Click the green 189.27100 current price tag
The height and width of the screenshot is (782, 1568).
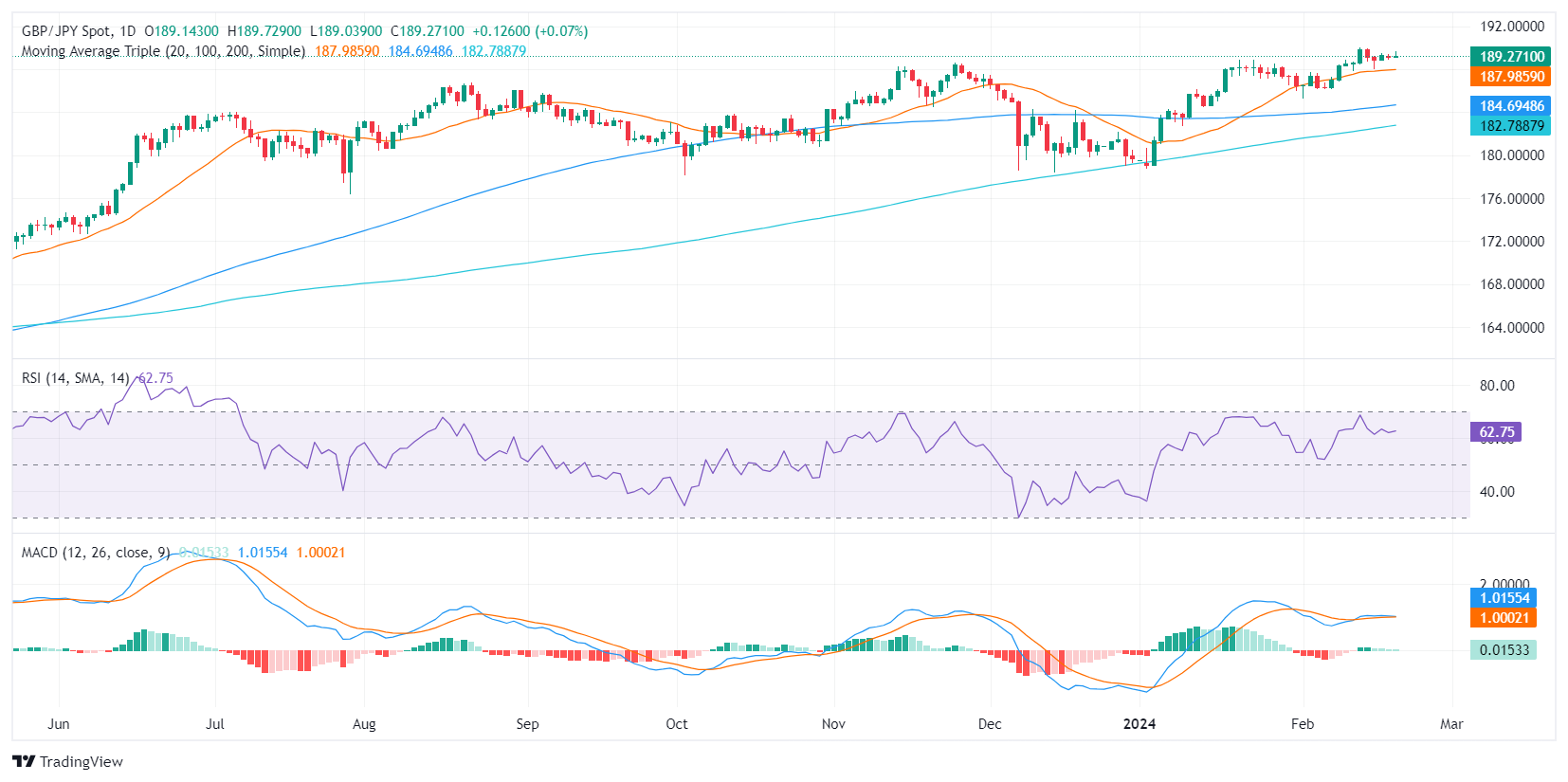[1511, 57]
